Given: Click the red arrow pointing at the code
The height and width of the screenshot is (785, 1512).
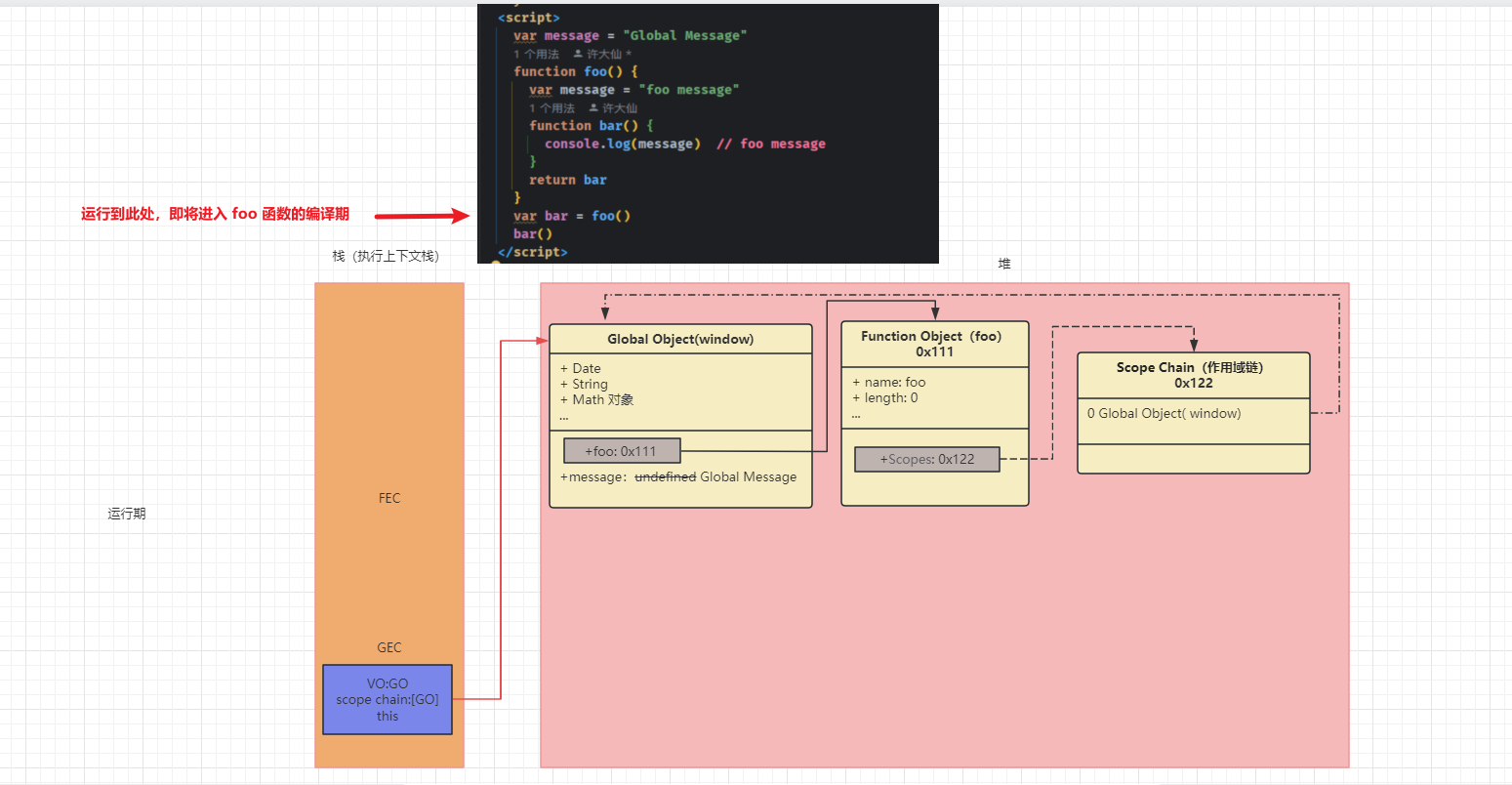Looking at the screenshot, I should [x=422, y=216].
